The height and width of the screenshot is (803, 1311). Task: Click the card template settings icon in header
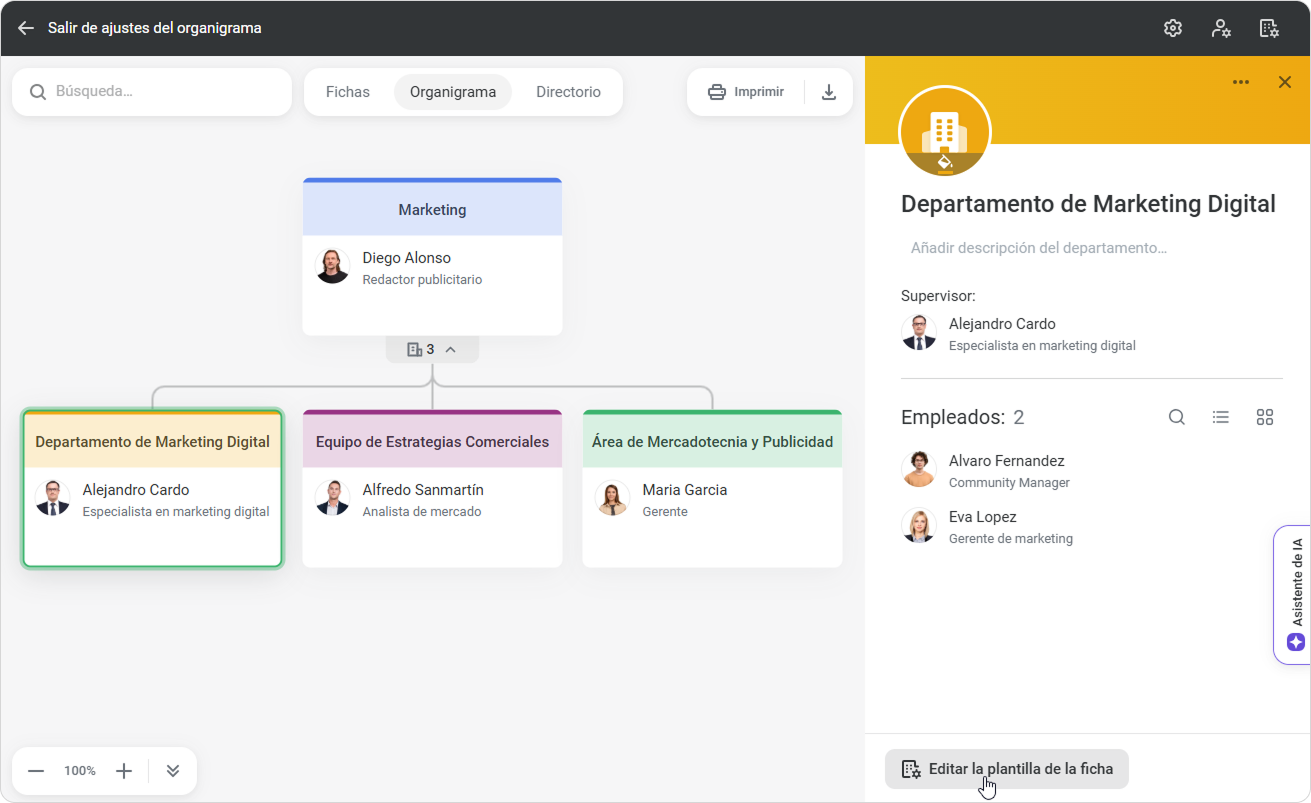[1269, 28]
